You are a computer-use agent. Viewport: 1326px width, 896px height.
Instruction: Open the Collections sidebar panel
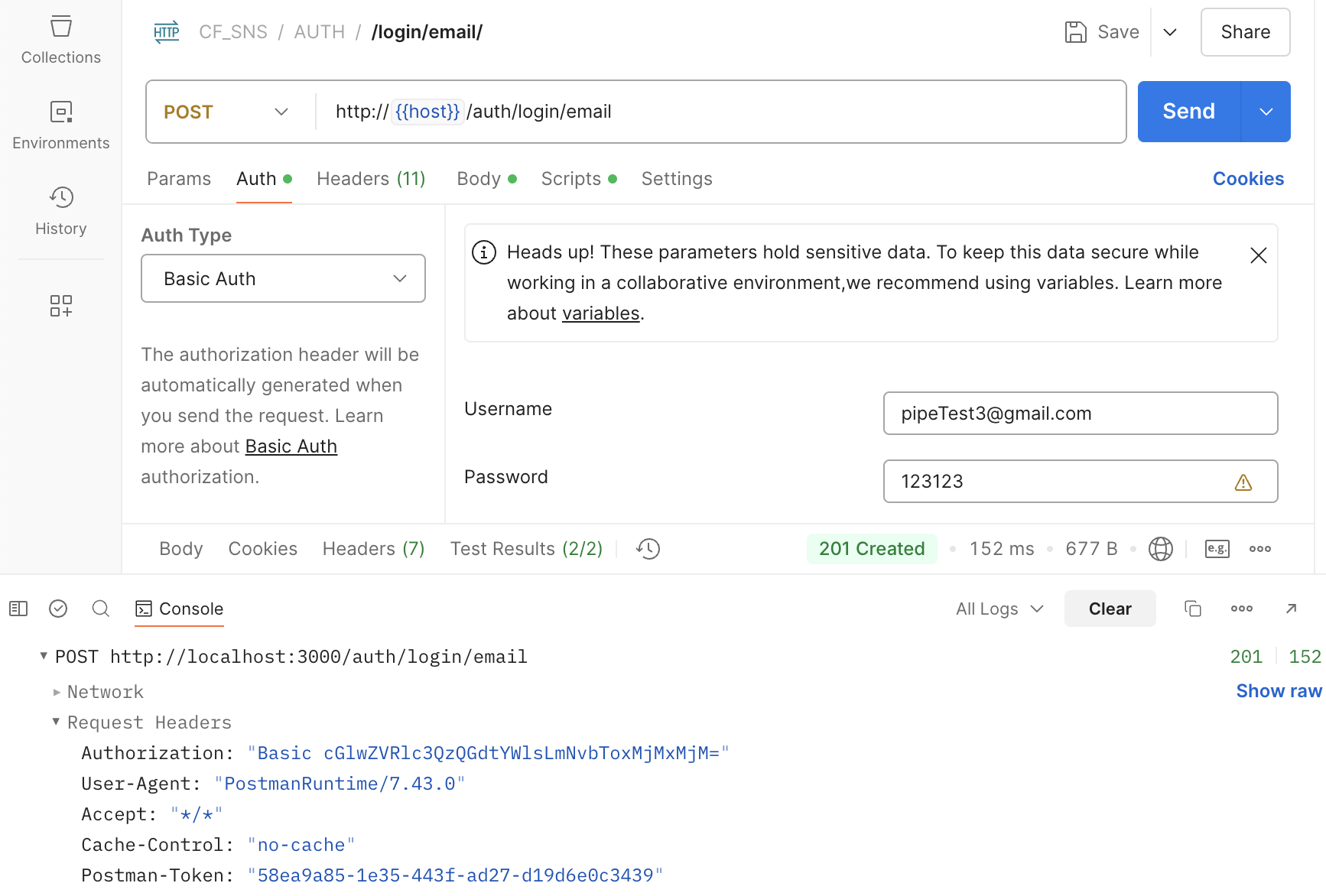61,40
